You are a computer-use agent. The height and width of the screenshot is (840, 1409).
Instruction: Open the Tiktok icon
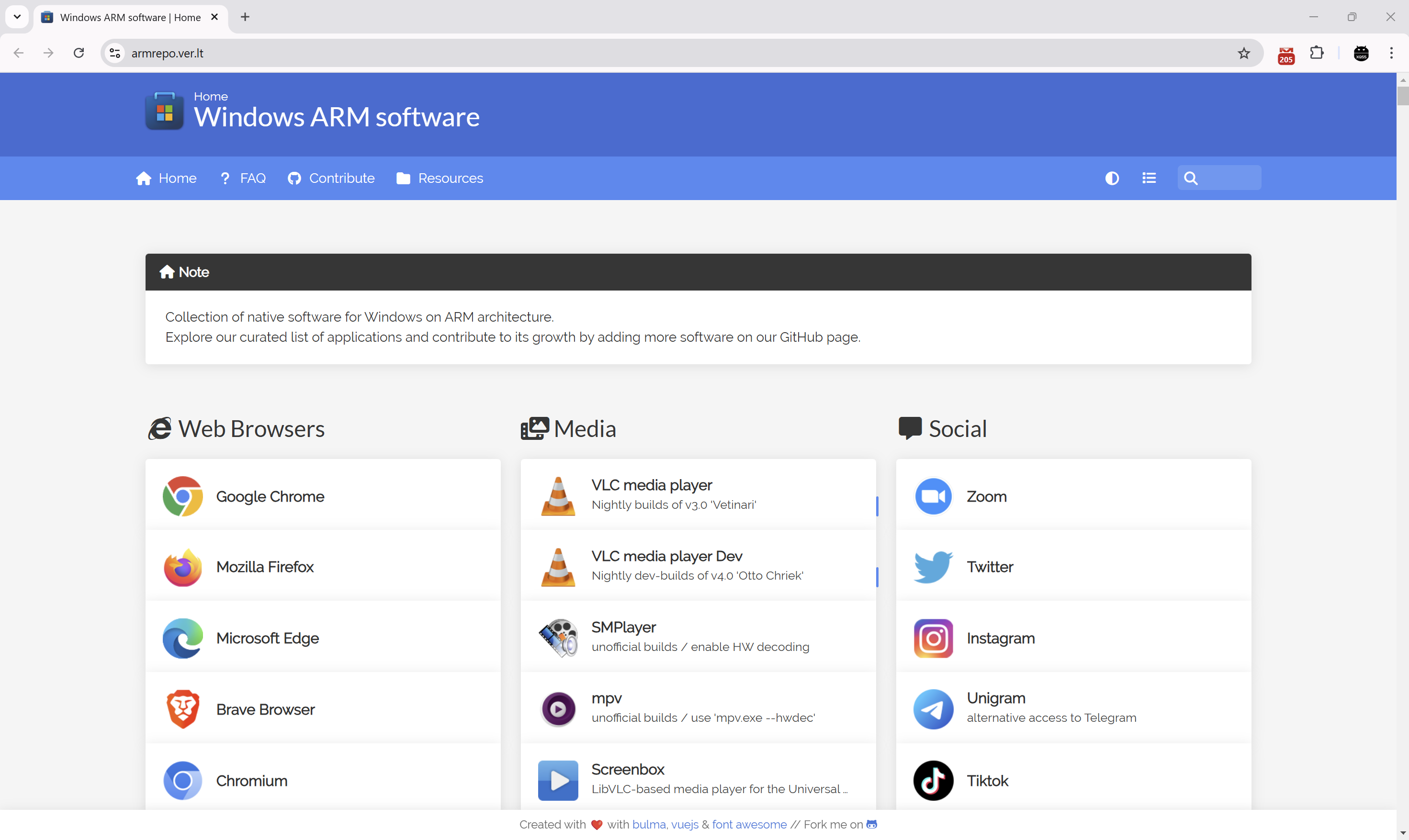pyautogui.click(x=933, y=781)
